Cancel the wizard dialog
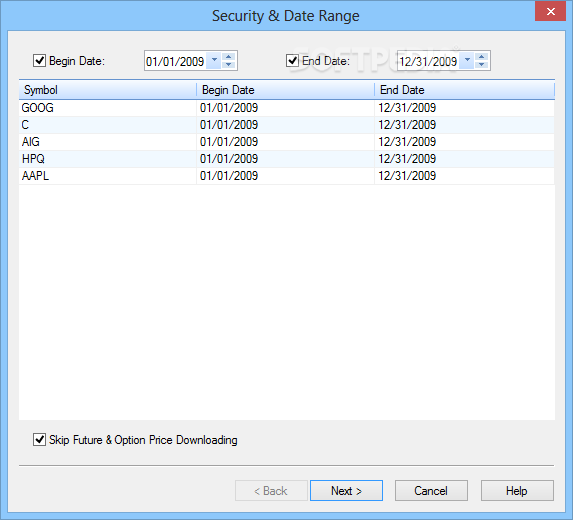The image size is (573, 520). (x=431, y=490)
